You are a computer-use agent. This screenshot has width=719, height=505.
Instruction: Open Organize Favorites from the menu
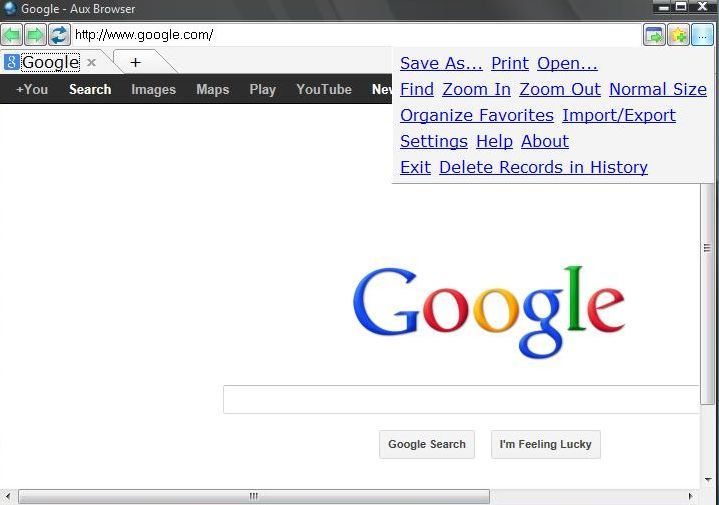[x=477, y=115]
